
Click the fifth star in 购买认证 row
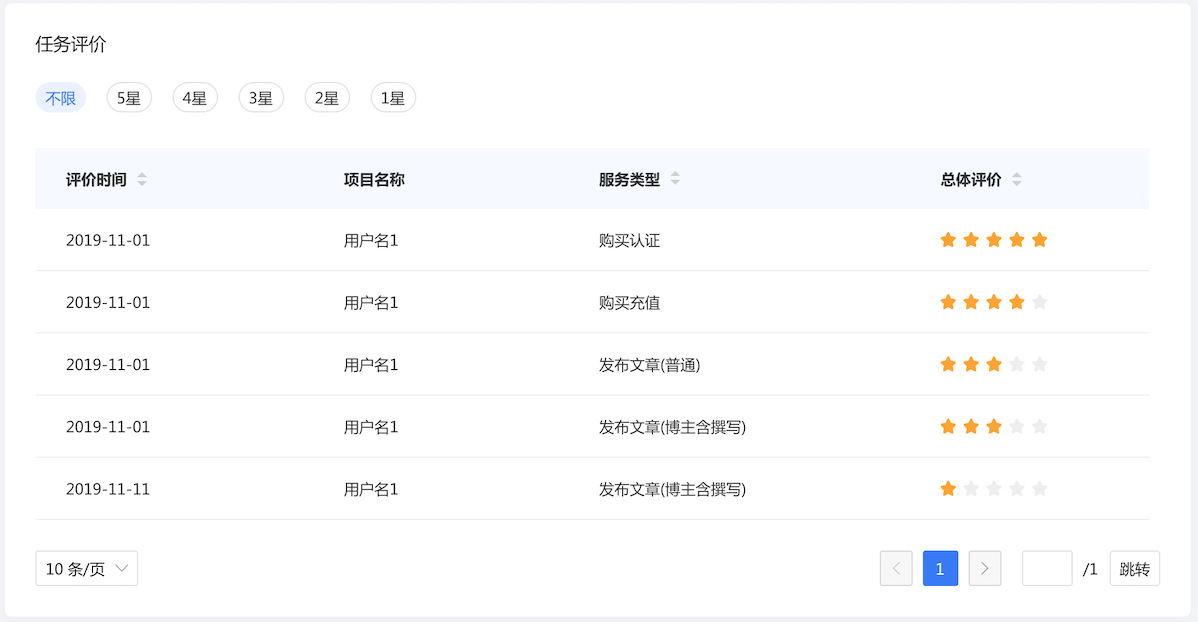tap(1040, 240)
